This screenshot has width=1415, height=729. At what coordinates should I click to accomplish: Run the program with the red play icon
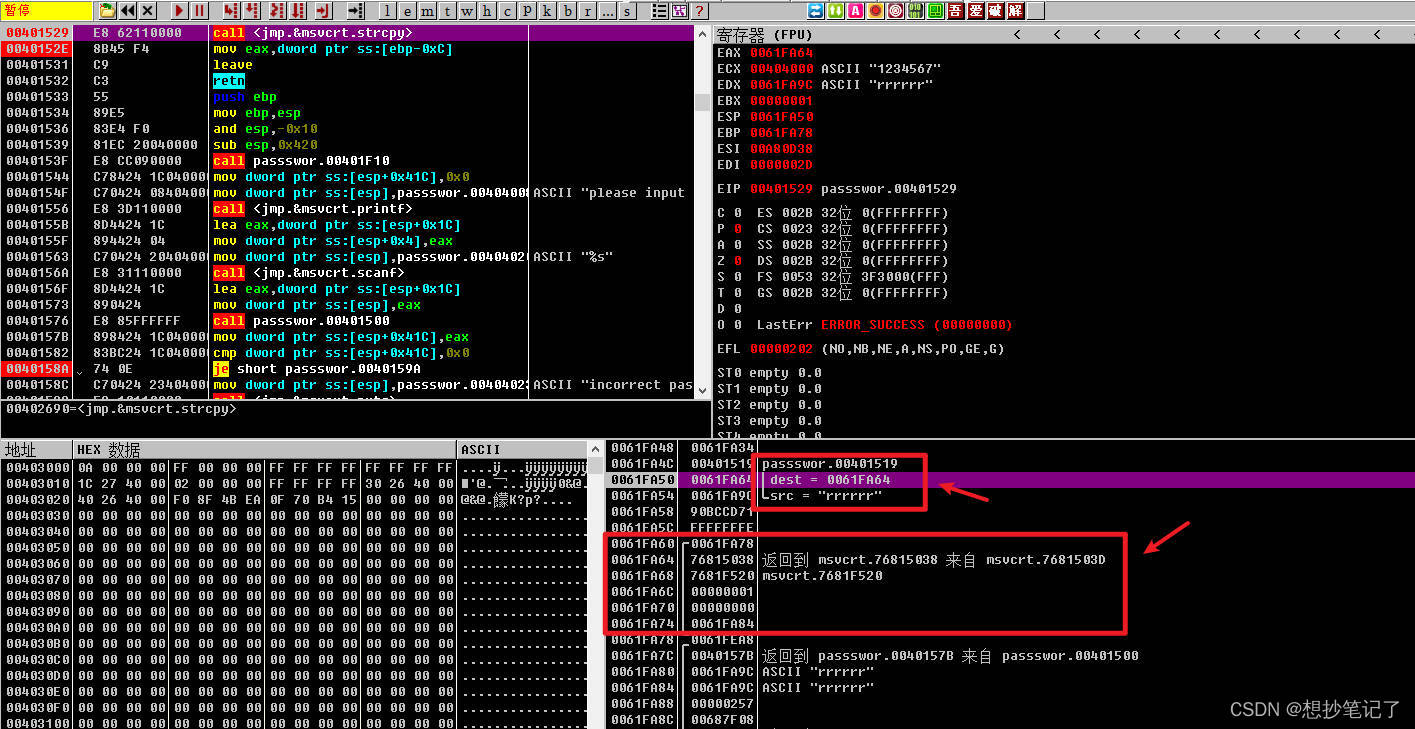(180, 11)
